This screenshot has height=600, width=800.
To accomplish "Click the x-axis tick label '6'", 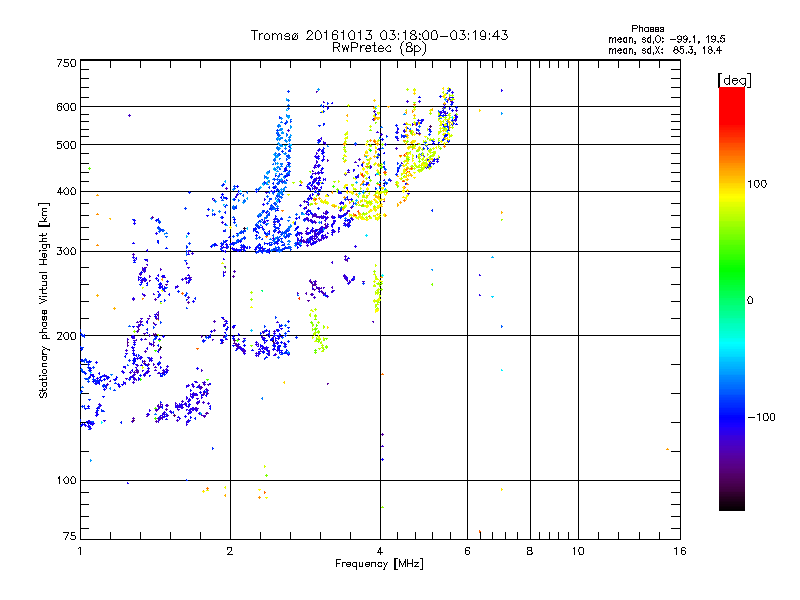I will coord(467,551).
